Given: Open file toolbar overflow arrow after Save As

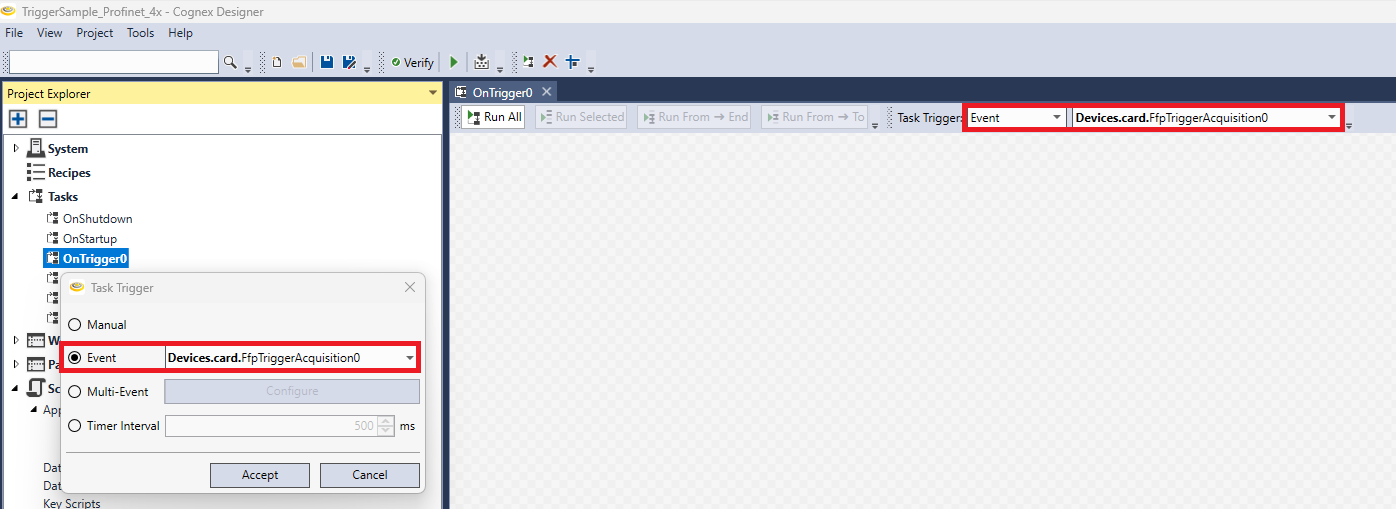Looking at the screenshot, I should (x=367, y=68).
